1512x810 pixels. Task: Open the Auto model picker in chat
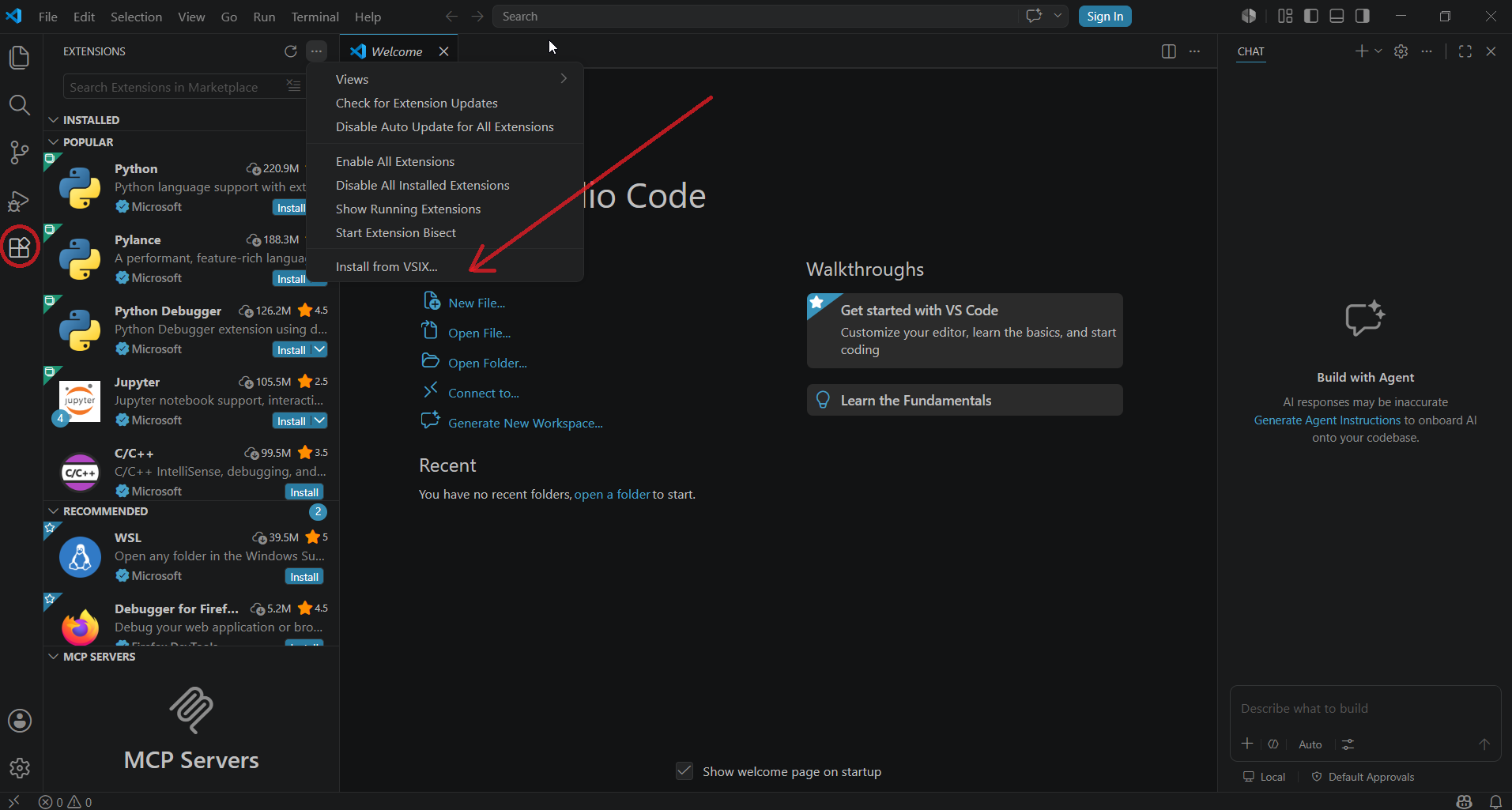point(1310,744)
